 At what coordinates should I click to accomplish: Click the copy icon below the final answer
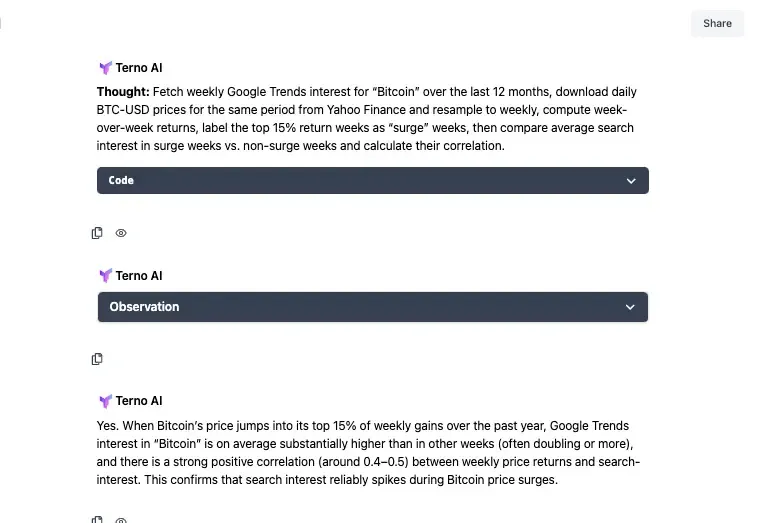(97, 519)
